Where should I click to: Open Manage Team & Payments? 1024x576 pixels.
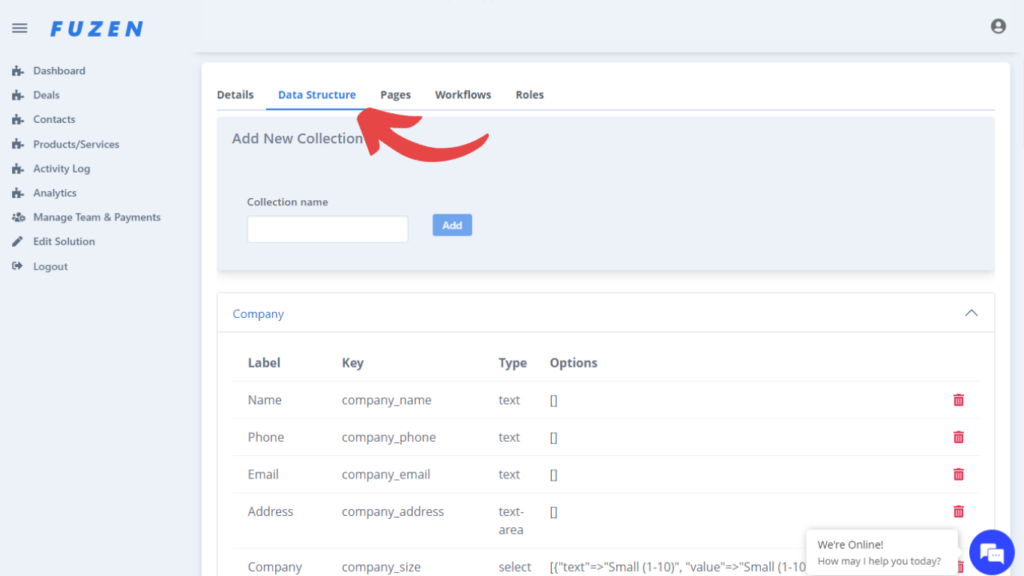[97, 217]
